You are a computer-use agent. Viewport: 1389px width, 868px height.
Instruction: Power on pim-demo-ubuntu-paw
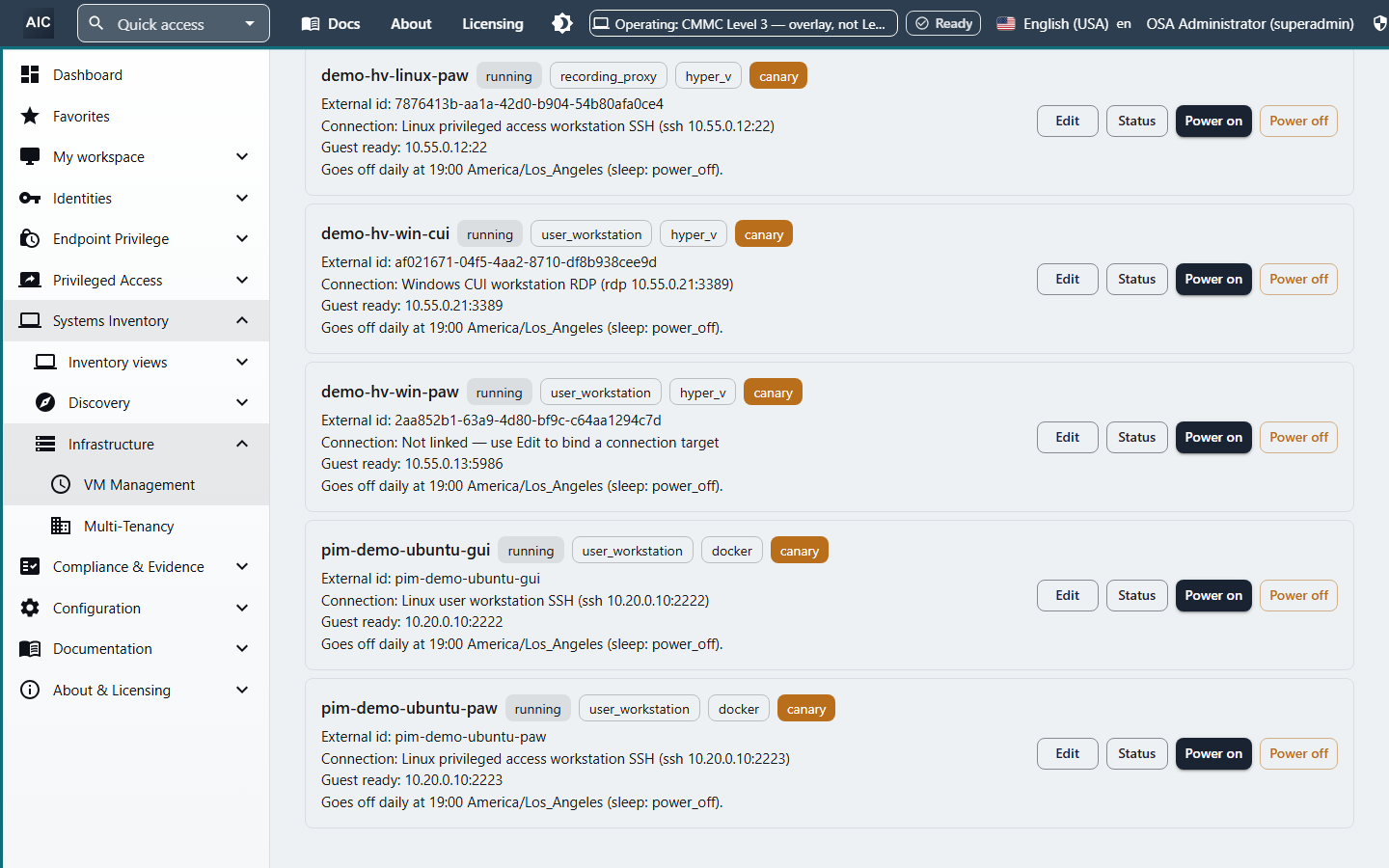[x=1213, y=753]
